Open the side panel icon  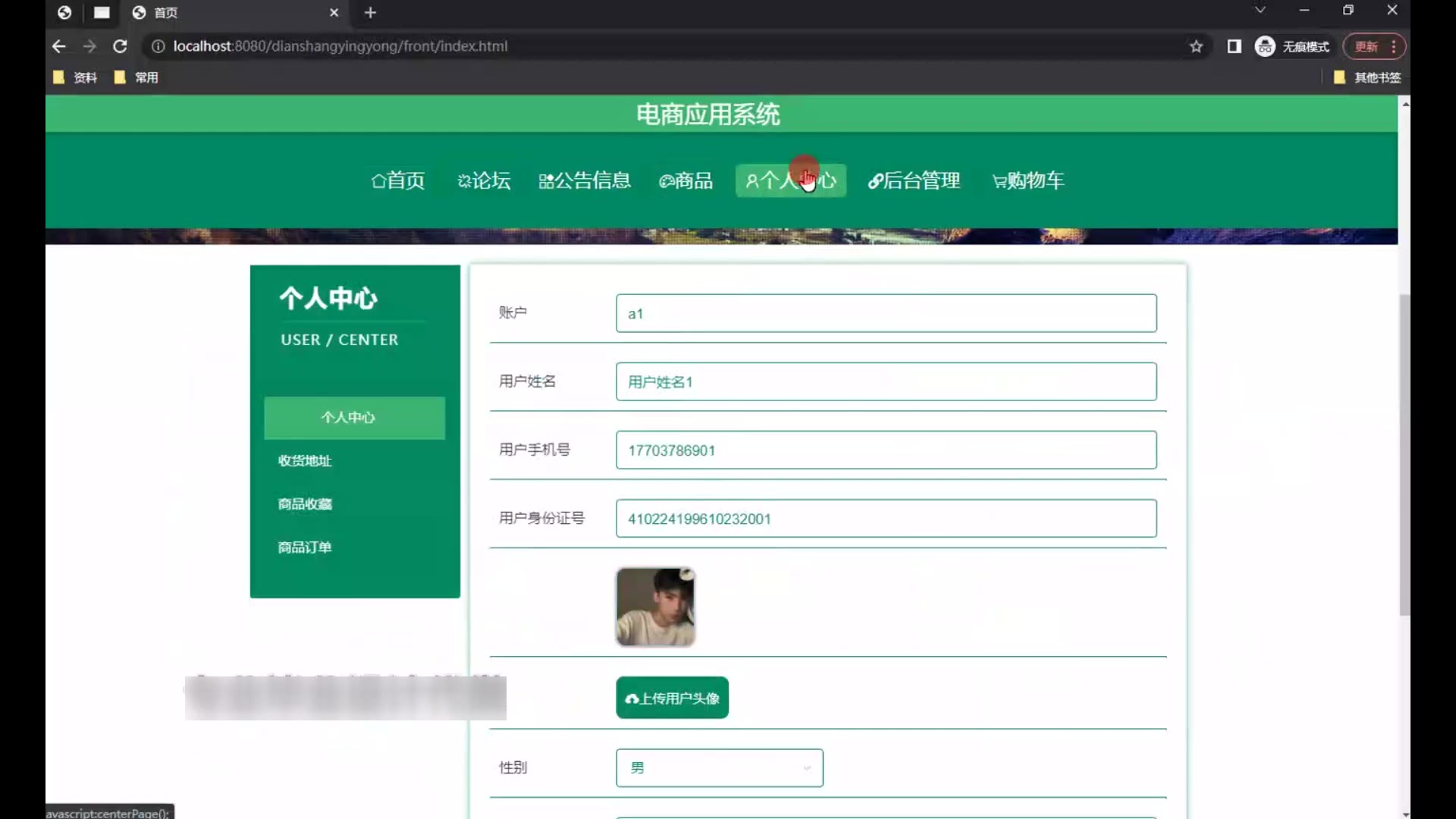pyautogui.click(x=1234, y=46)
